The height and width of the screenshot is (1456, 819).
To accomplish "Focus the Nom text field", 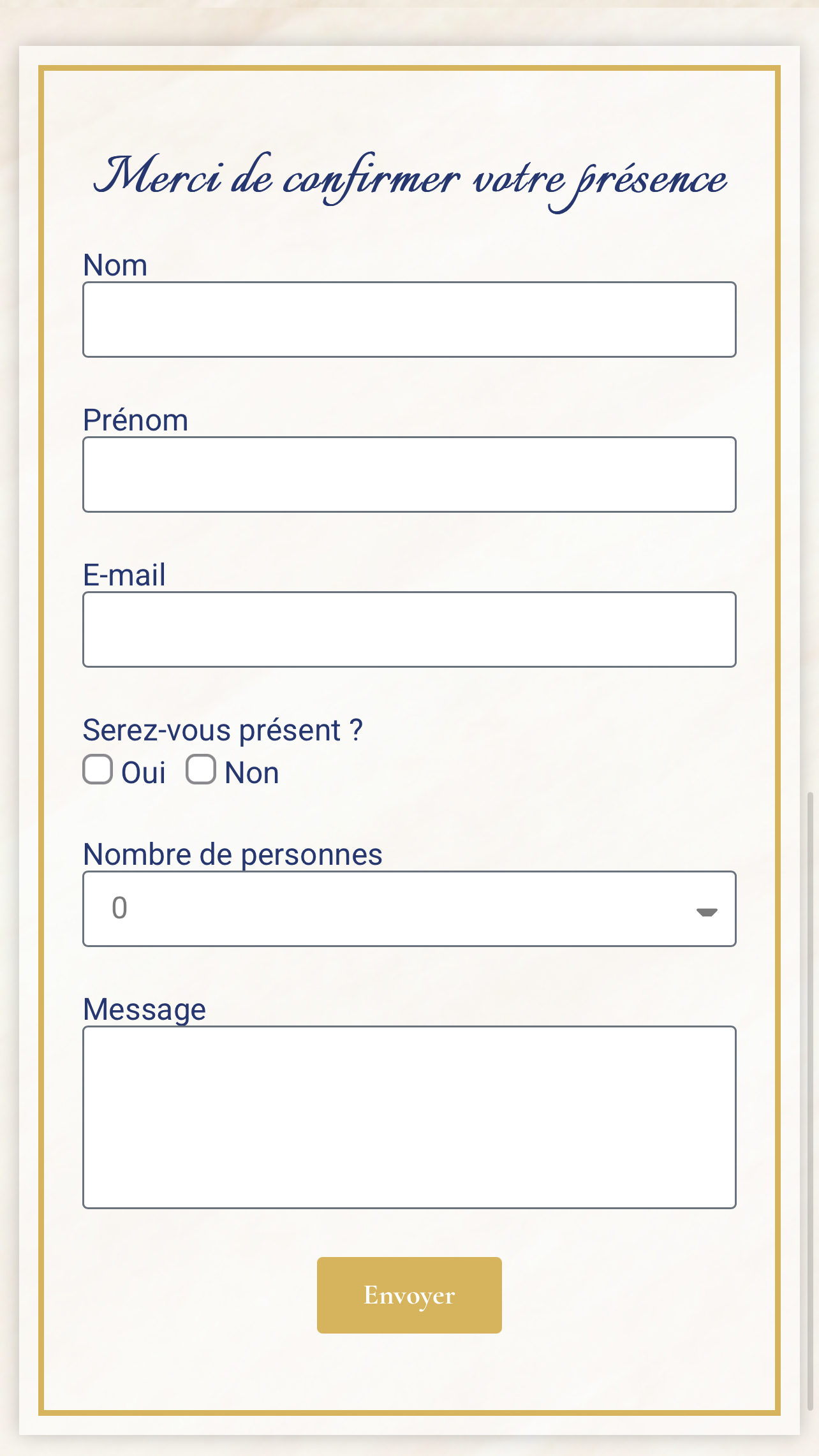I will [409, 320].
